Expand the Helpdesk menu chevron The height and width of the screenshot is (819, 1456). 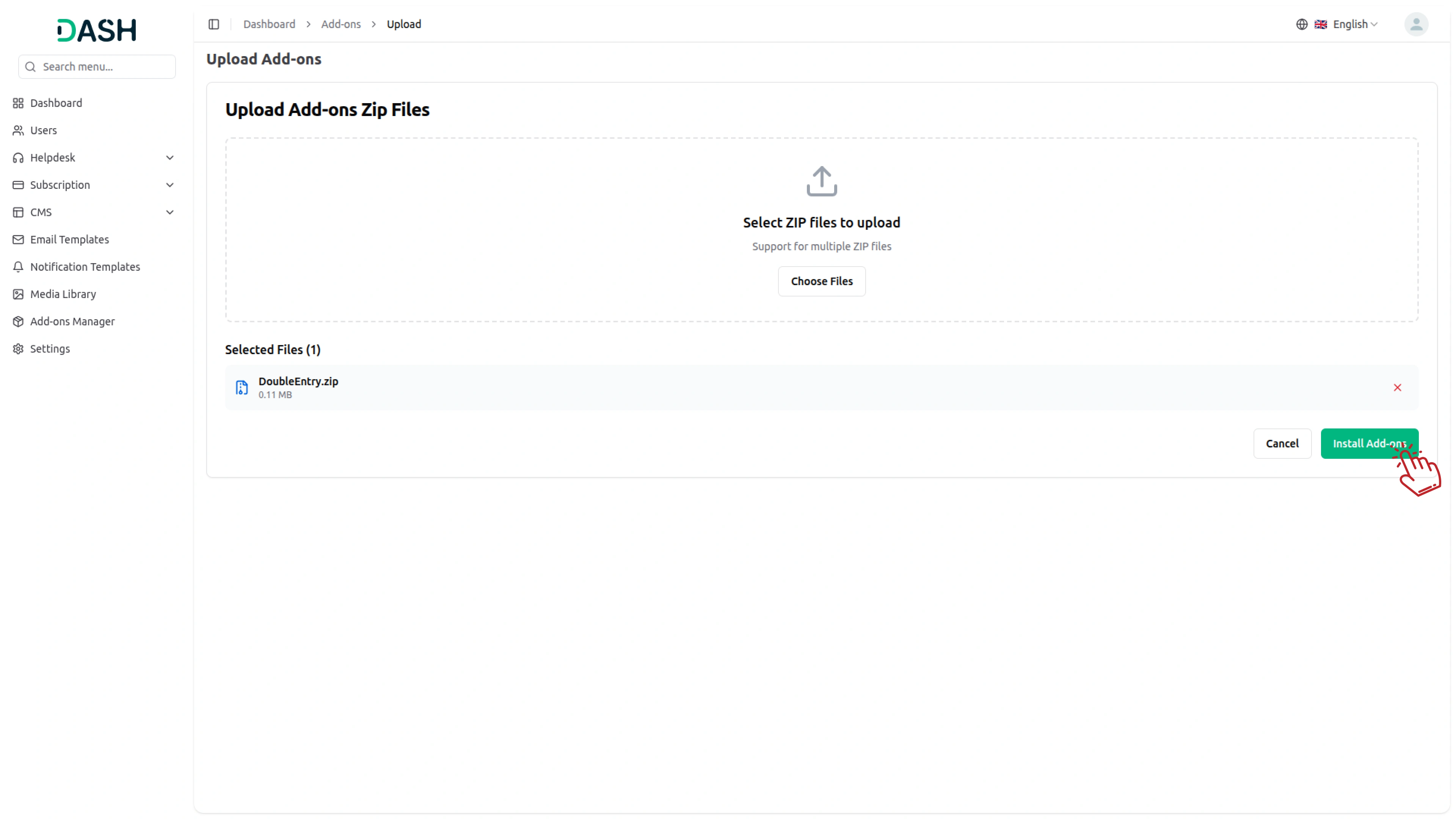(169, 158)
